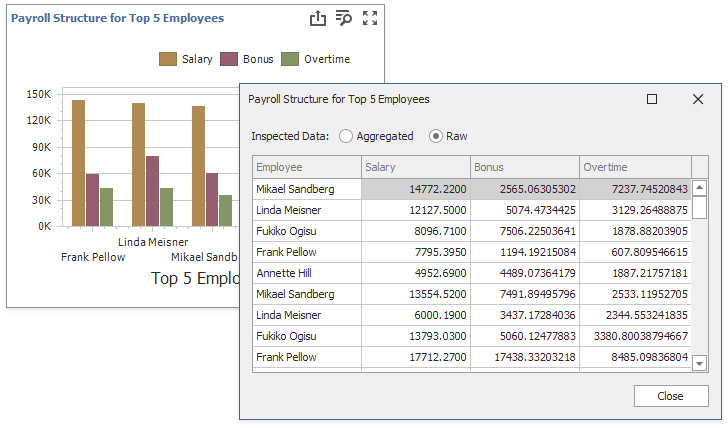Maximize the Payroll Structure dialog window
Viewport: 728px width, 428px height.
652,99
